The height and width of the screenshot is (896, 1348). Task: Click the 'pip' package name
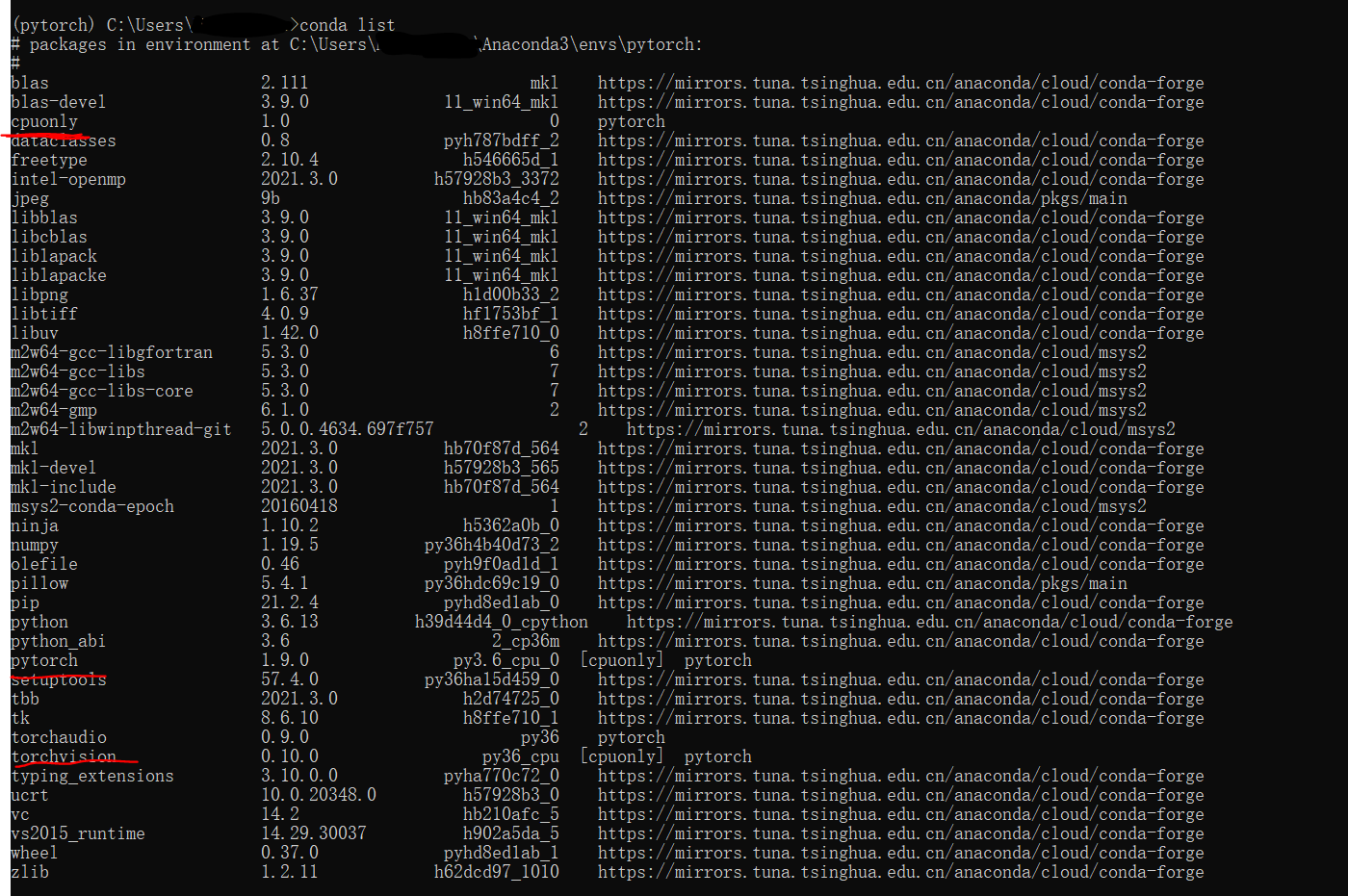coord(25,602)
